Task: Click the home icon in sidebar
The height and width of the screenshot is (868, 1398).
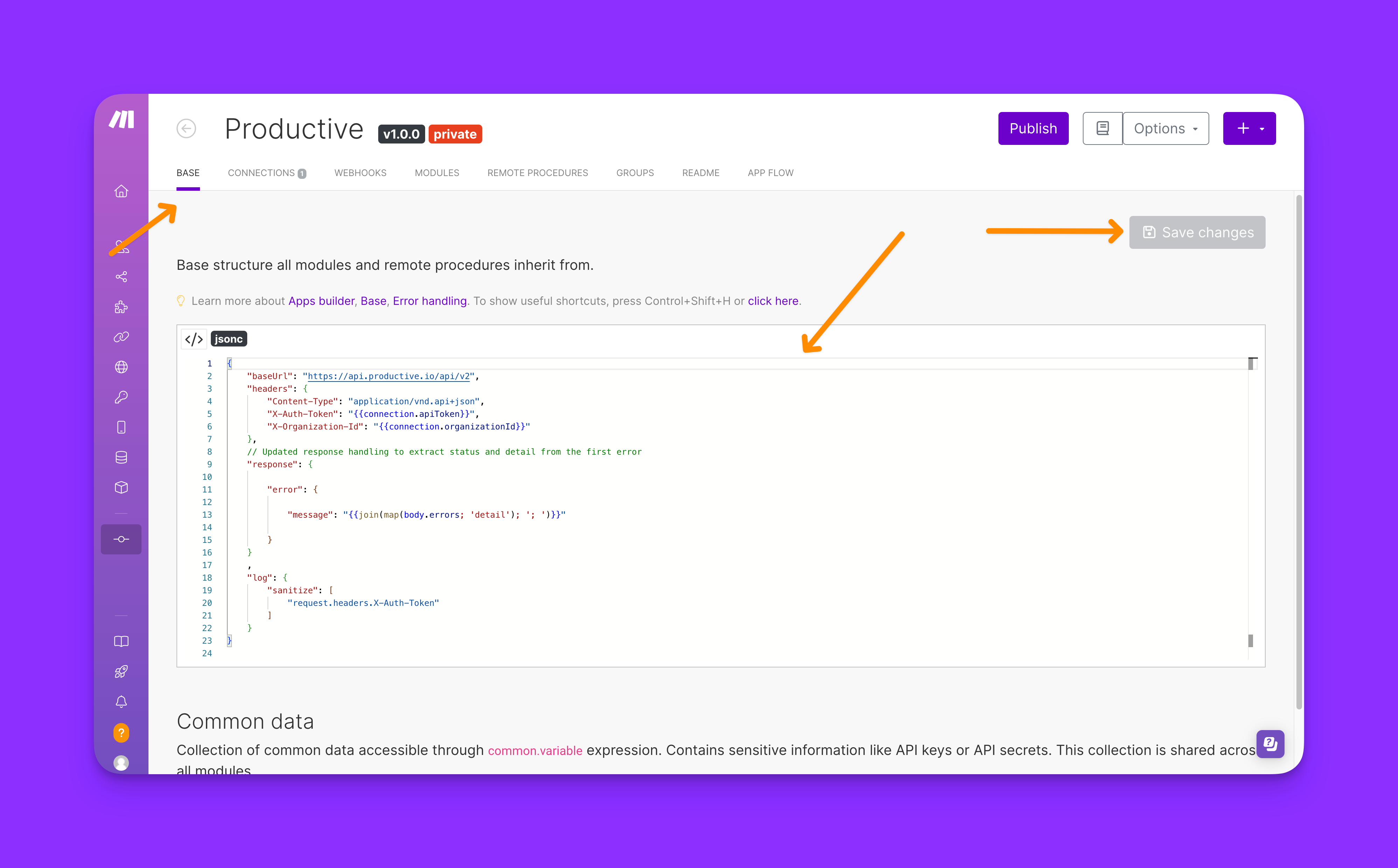Action: [121, 191]
